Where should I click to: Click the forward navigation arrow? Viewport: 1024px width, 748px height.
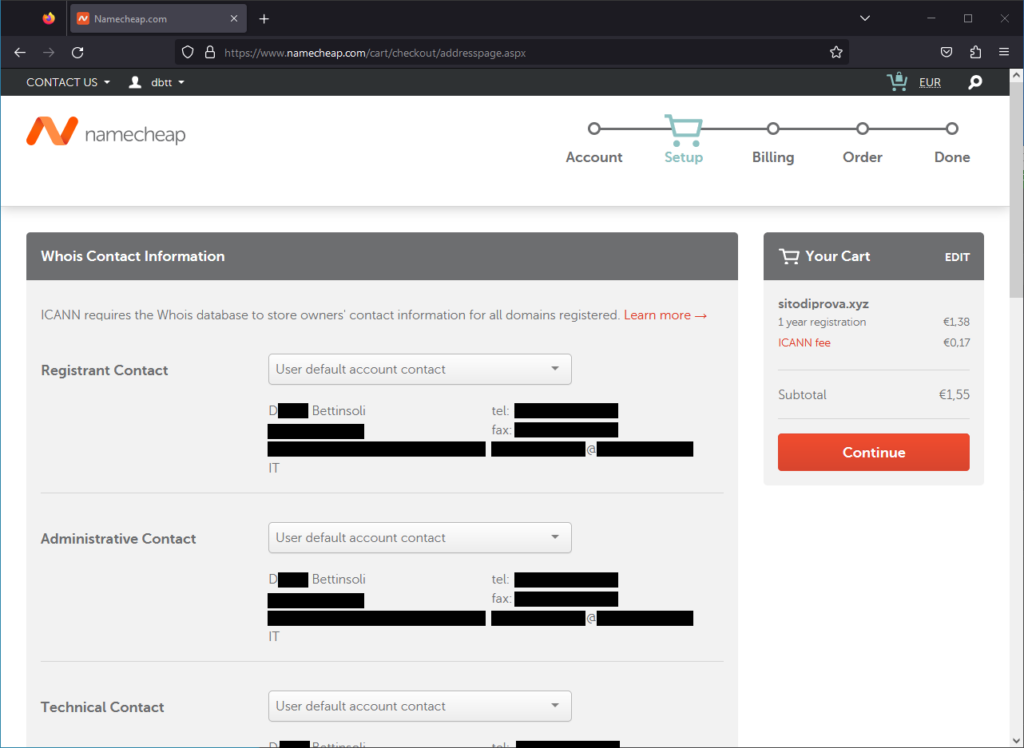(x=49, y=52)
